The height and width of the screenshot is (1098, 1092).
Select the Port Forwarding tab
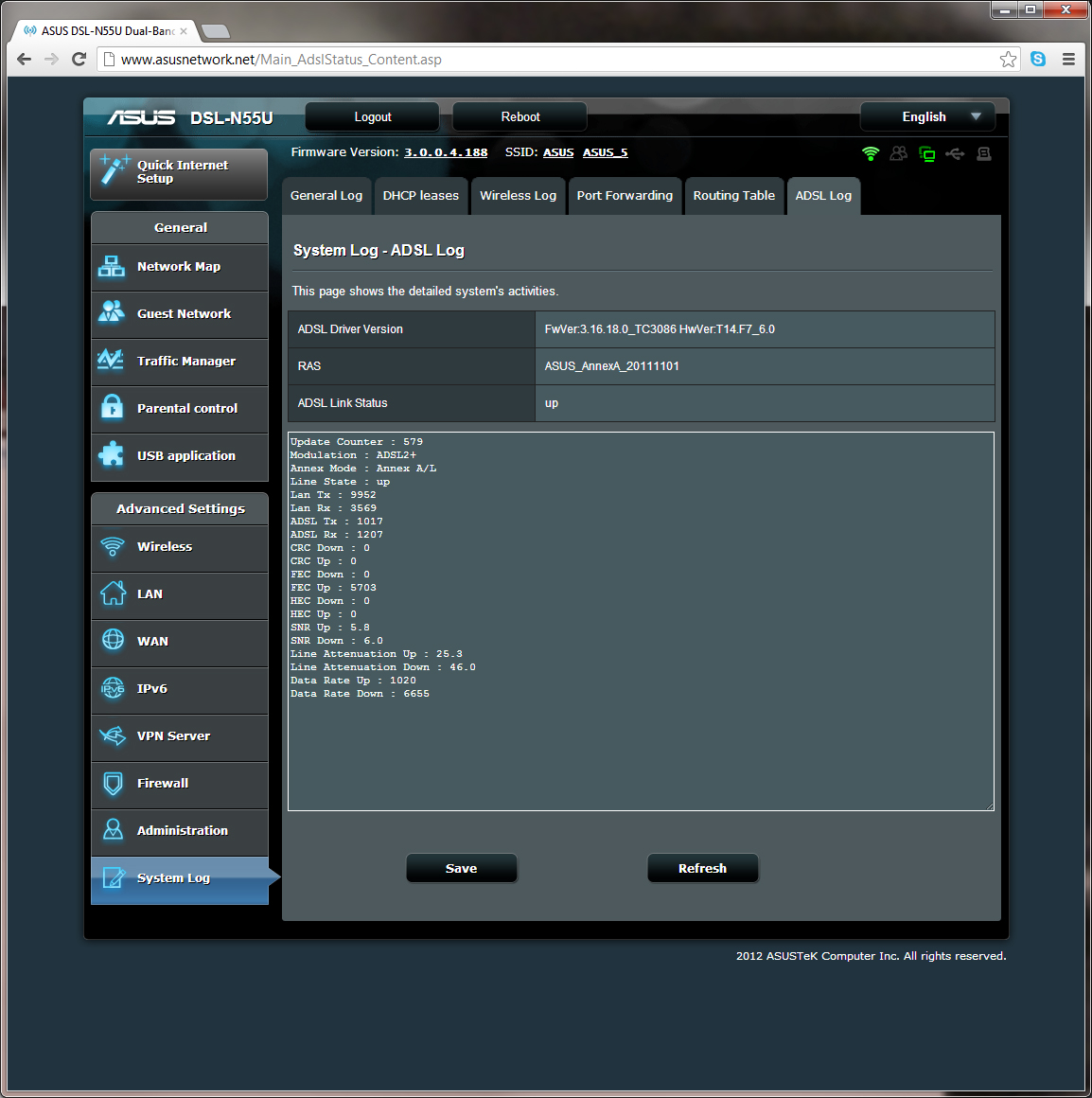tap(625, 196)
